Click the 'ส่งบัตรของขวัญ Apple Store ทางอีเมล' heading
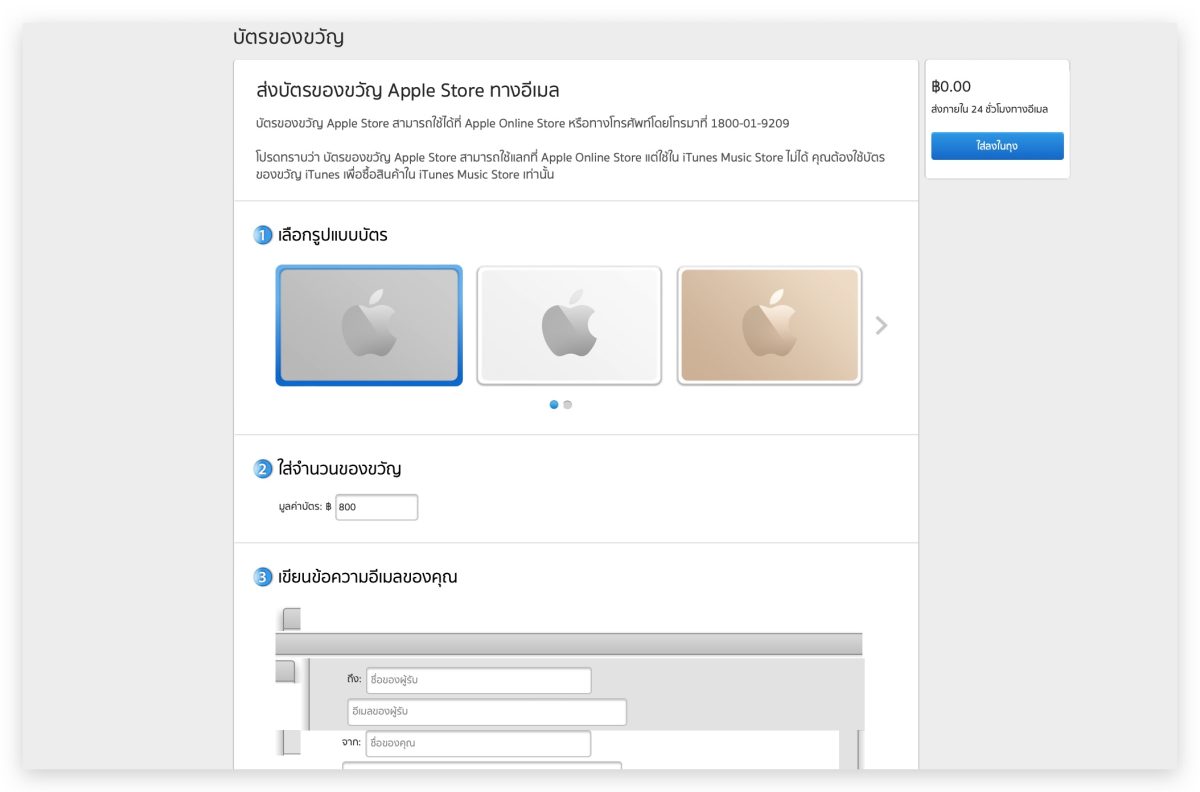This screenshot has width=1200, height=792. click(408, 91)
